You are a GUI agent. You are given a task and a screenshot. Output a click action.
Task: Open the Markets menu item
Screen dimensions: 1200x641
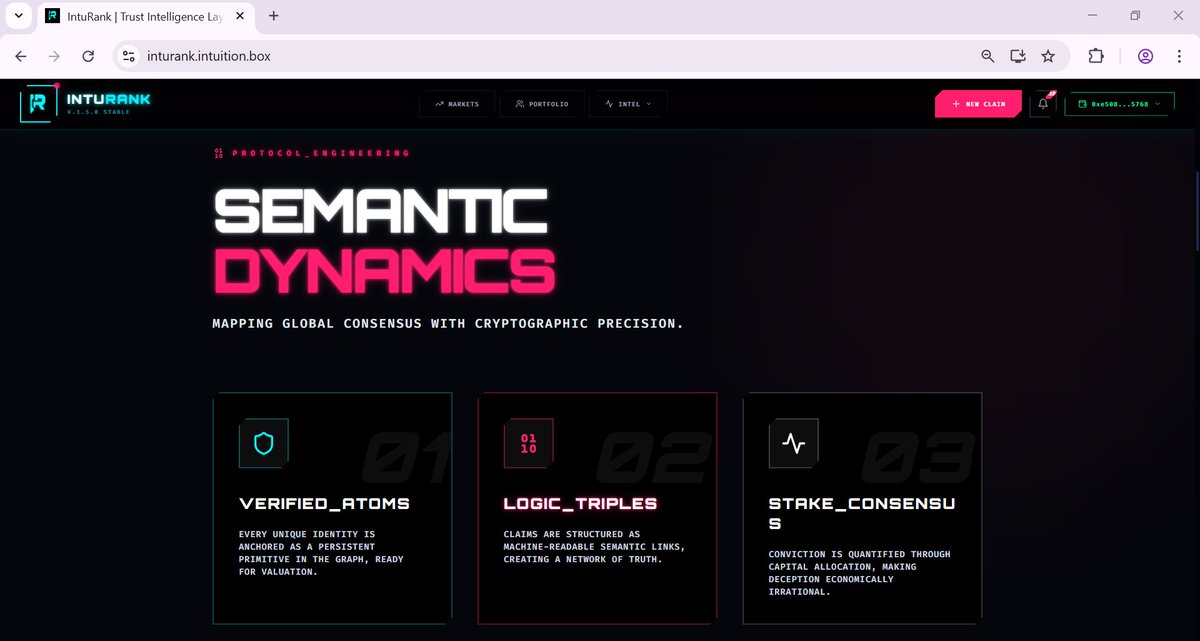[457, 104]
